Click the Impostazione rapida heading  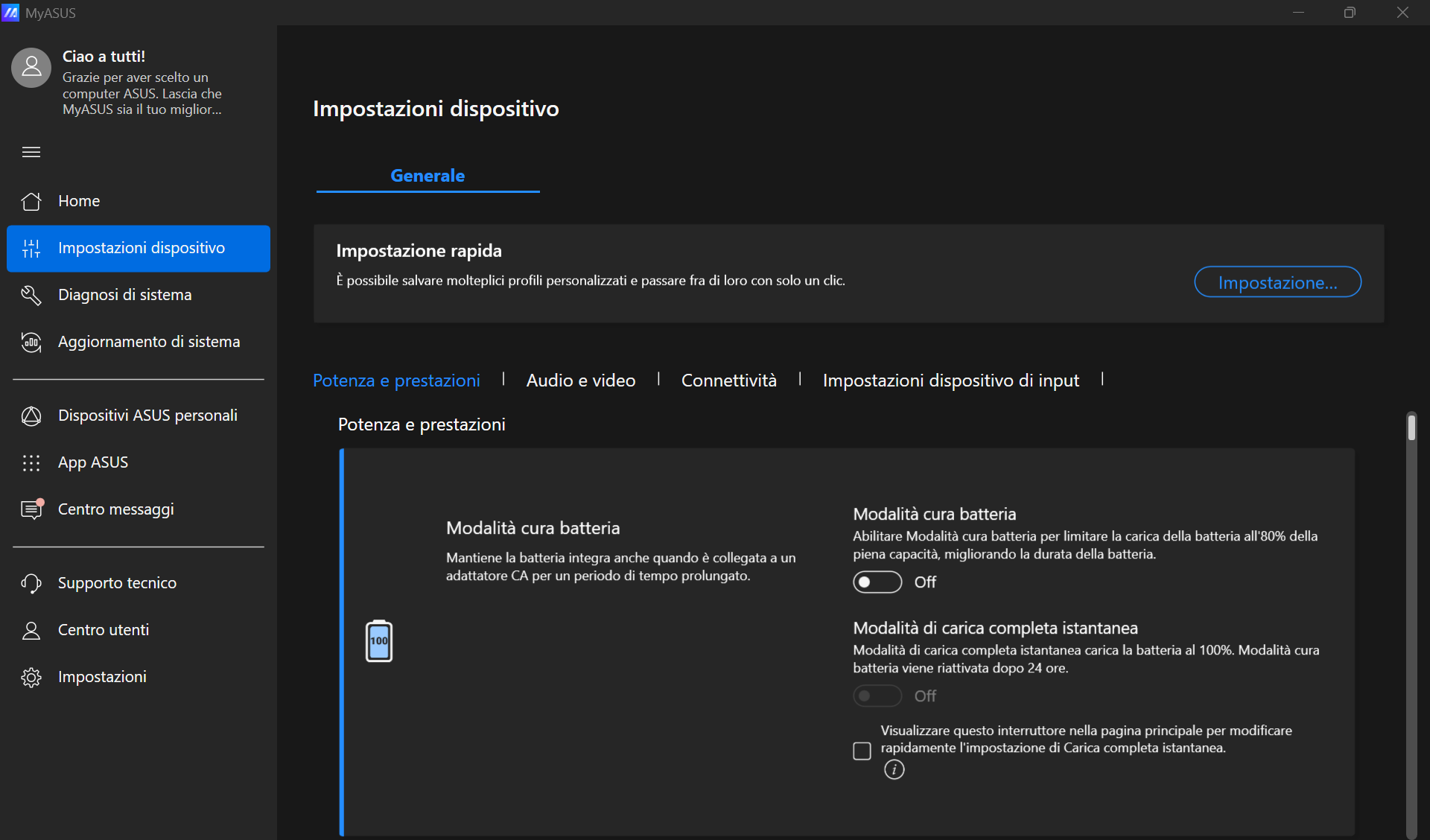point(419,251)
